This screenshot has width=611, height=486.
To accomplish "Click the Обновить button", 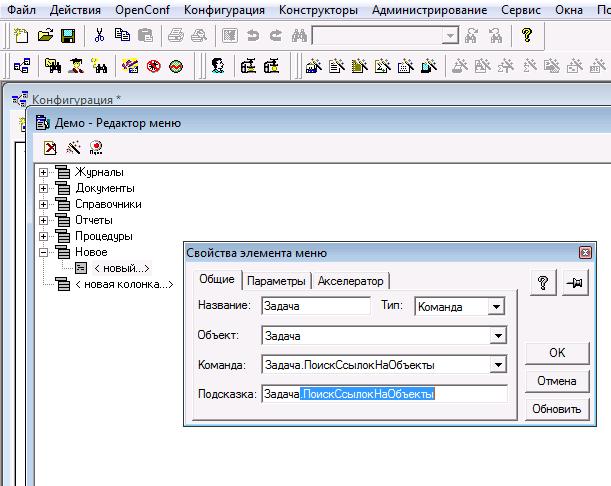I will coord(557,409).
